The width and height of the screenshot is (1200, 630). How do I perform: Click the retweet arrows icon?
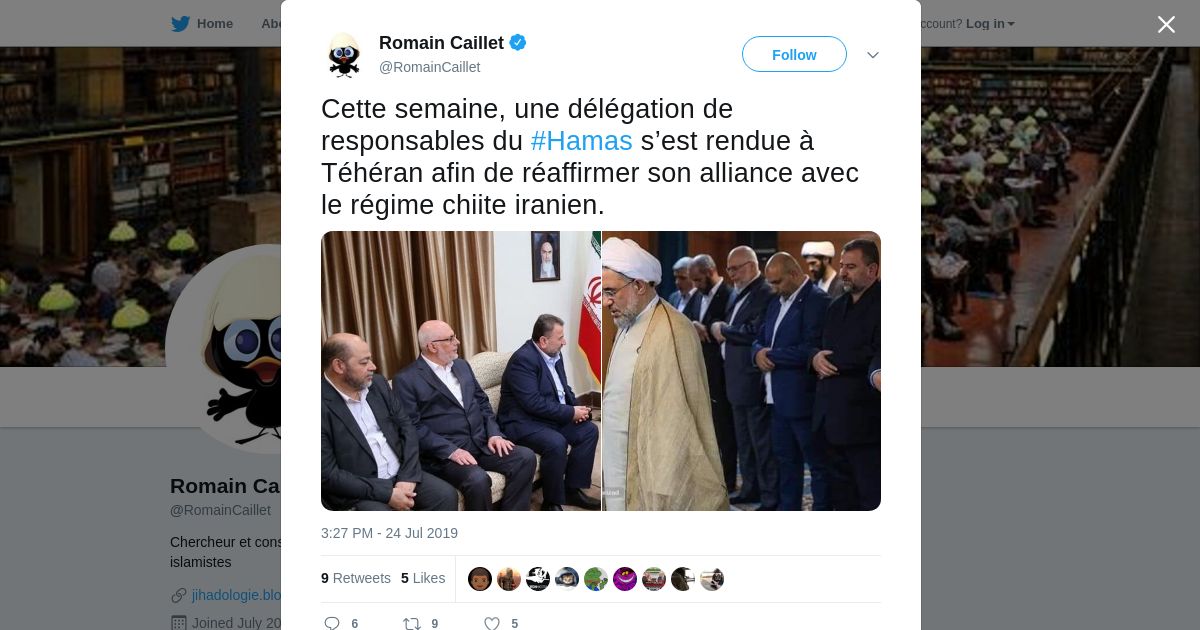click(x=411, y=623)
